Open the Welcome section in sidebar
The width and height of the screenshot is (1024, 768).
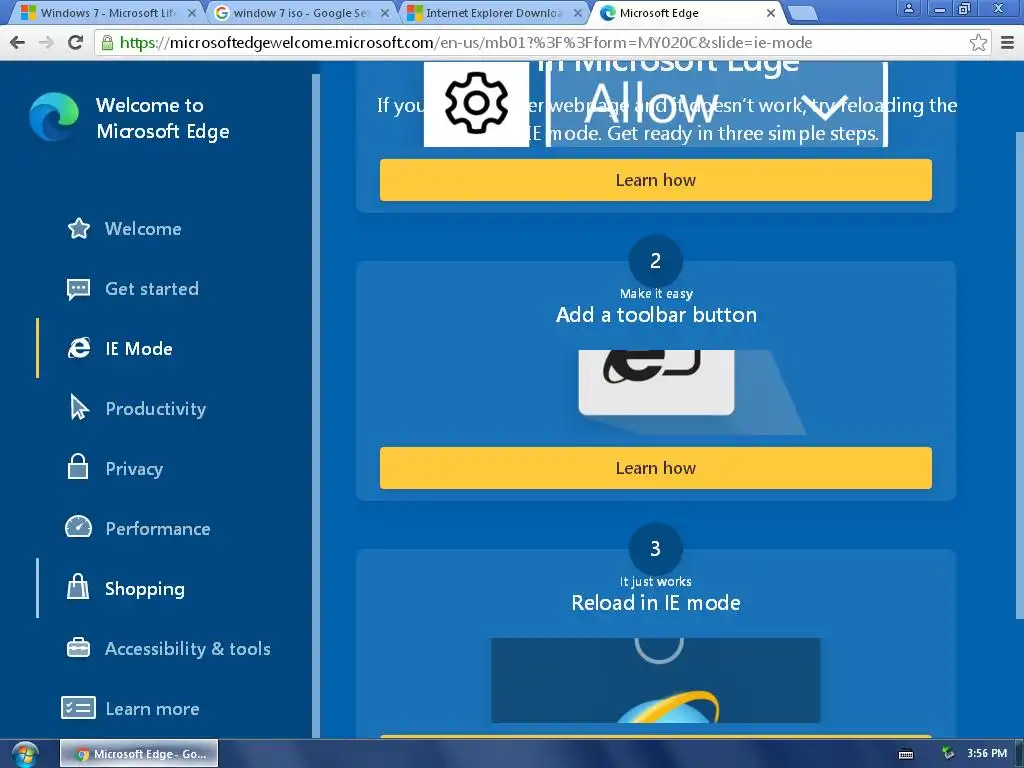tap(143, 229)
